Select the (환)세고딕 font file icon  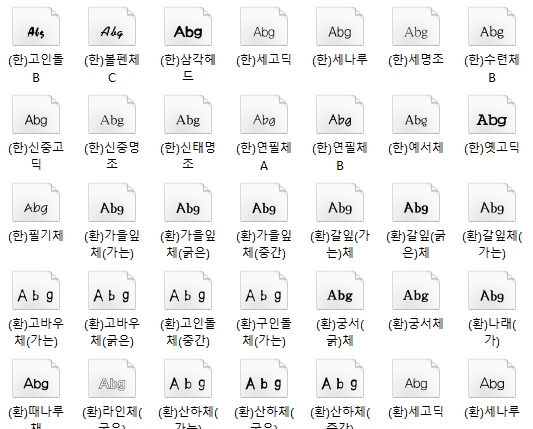416,379
